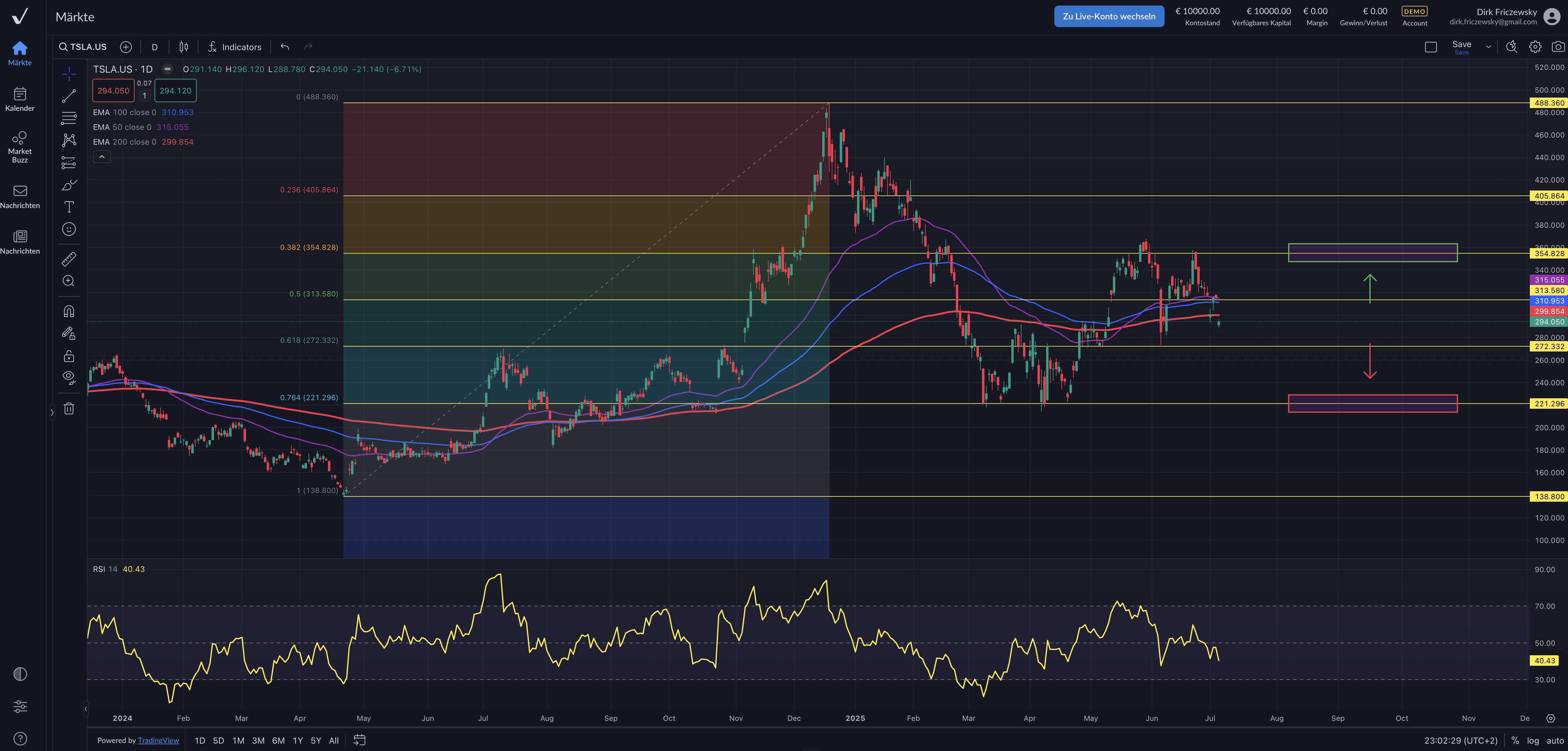
Task: Add symbol with plus compare icon
Action: coord(126,47)
